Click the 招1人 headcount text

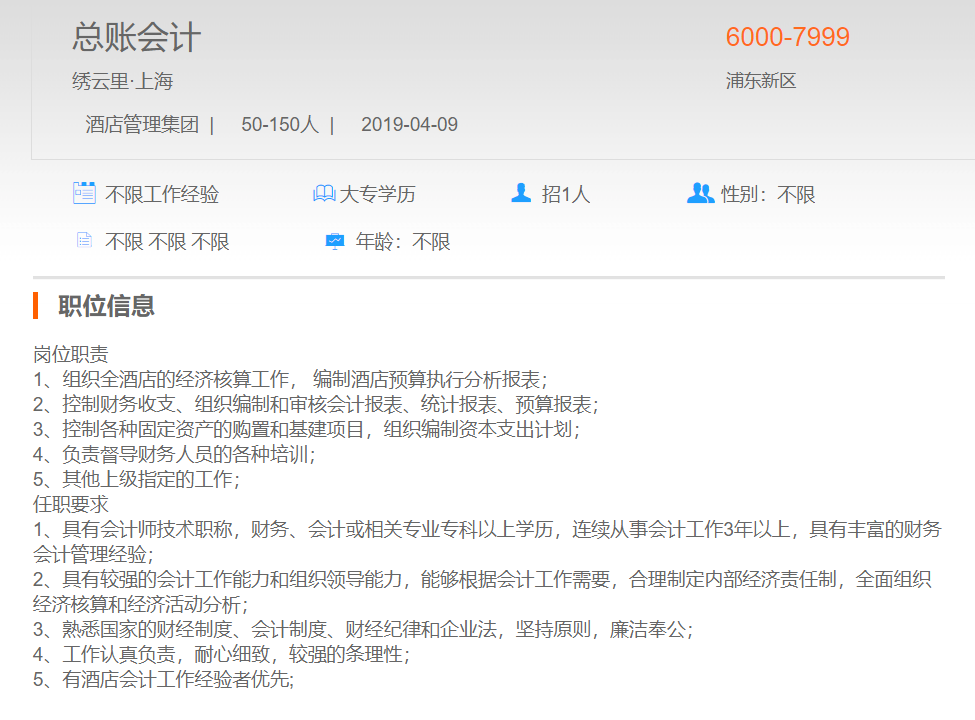click(x=566, y=194)
